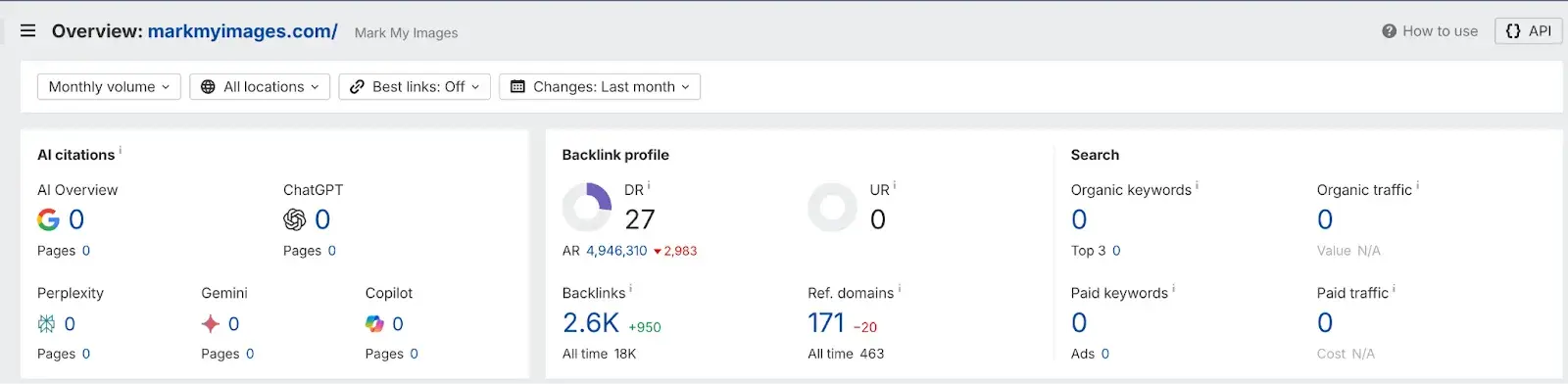Click the ChatGPT count 0
This screenshot has height=384, width=1568.
322,219
